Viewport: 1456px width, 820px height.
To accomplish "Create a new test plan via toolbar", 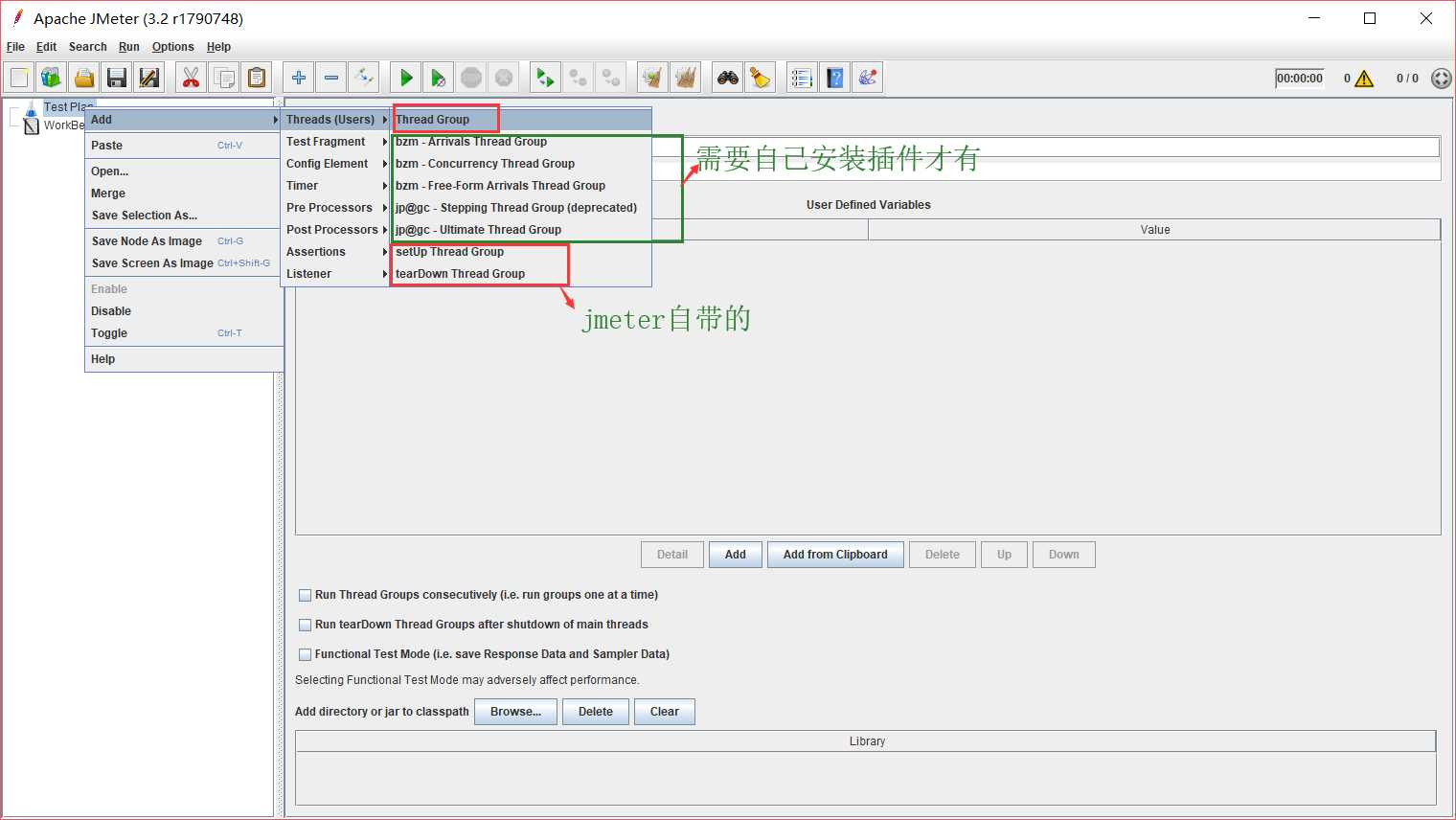I will 19,78.
